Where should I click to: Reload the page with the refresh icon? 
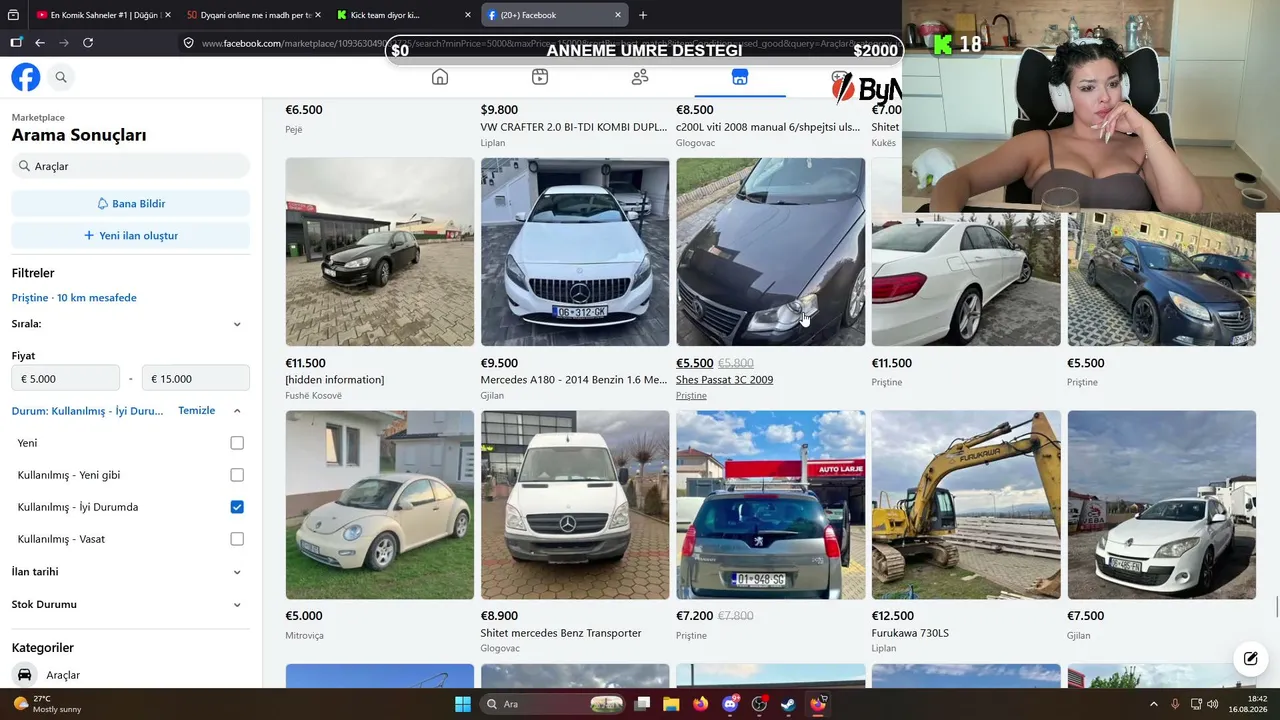point(88,43)
